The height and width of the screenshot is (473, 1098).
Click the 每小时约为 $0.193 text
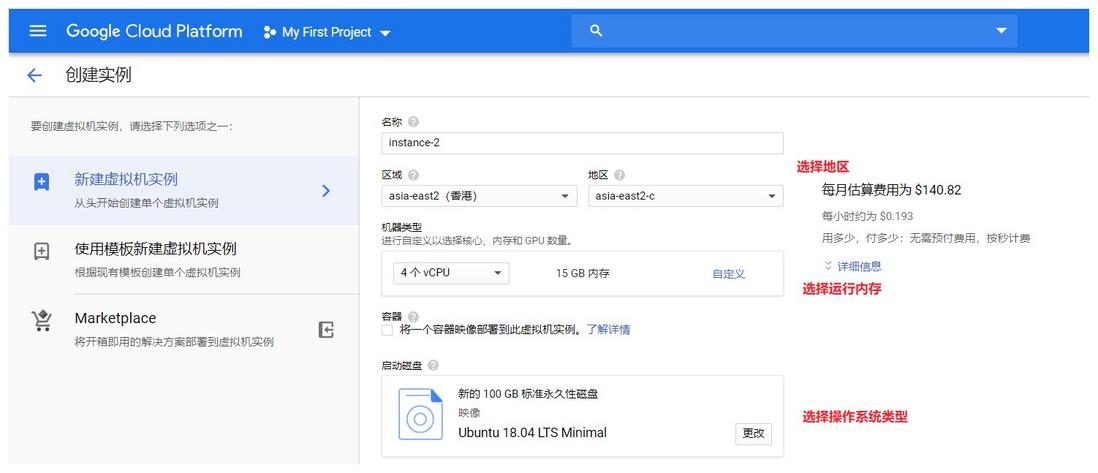[x=867, y=217]
